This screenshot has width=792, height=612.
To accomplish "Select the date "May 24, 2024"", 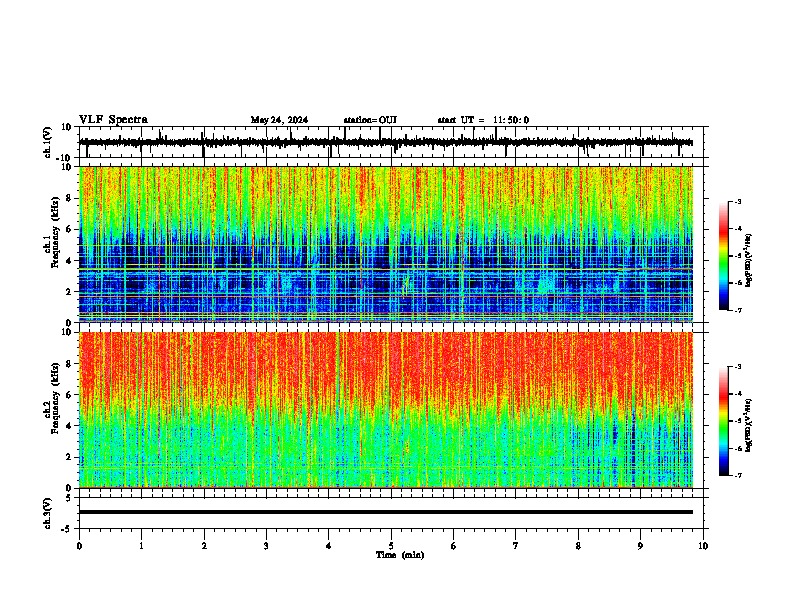I will click(x=279, y=120).
